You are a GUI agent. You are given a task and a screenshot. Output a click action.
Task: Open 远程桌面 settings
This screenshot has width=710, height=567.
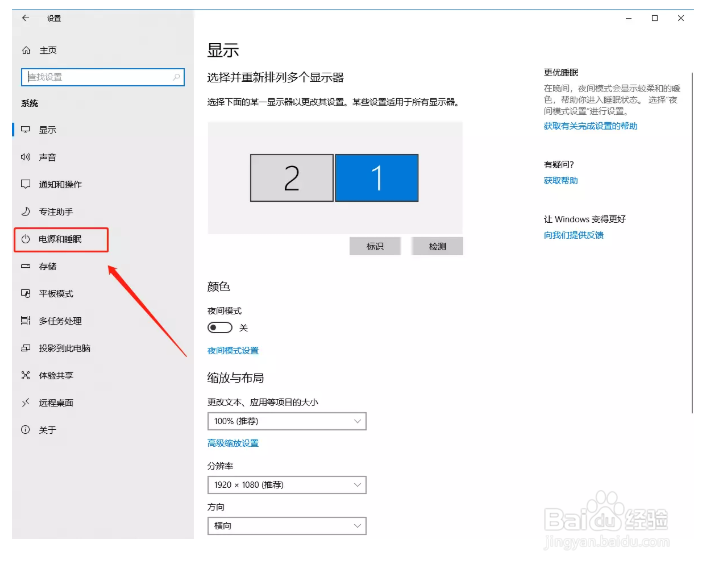click(56, 403)
